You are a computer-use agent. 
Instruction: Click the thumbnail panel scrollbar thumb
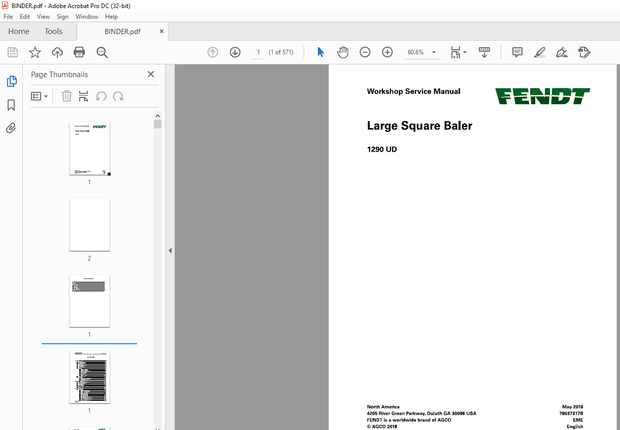(x=158, y=125)
